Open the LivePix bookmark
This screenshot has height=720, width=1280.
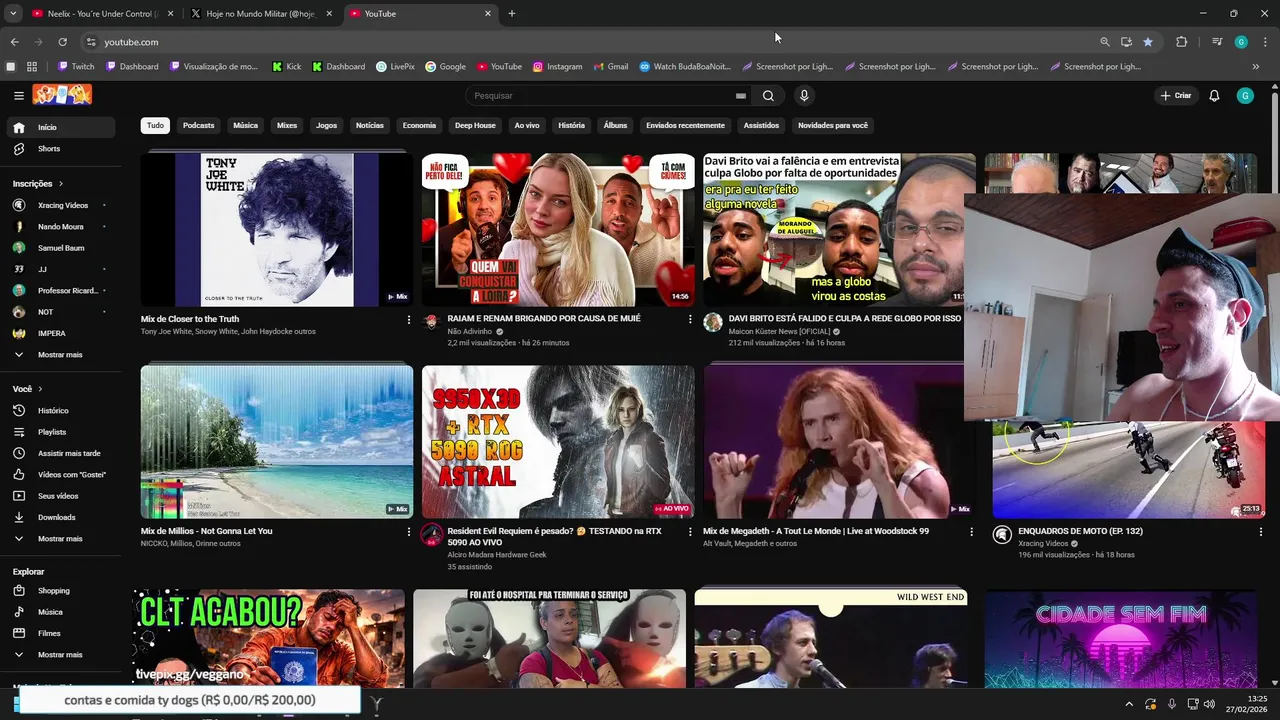point(395,67)
